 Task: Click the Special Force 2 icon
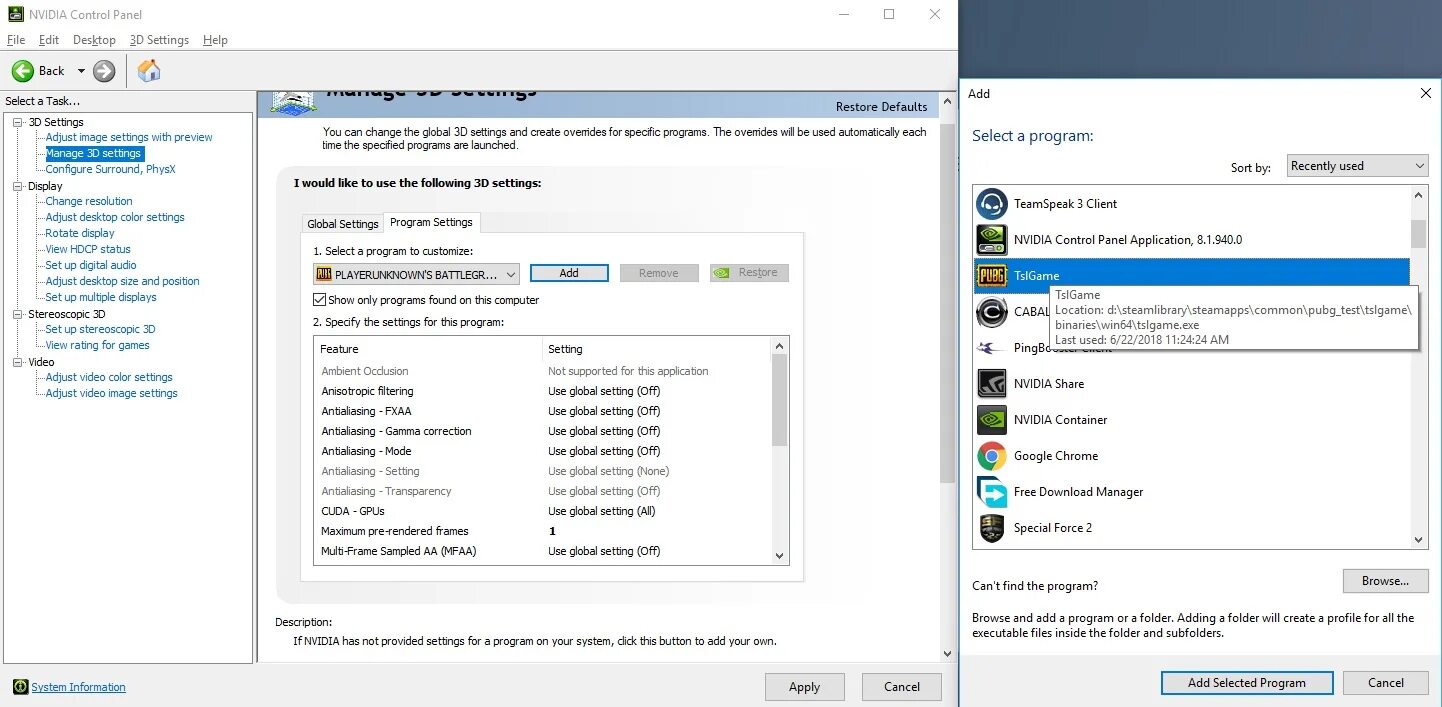991,528
